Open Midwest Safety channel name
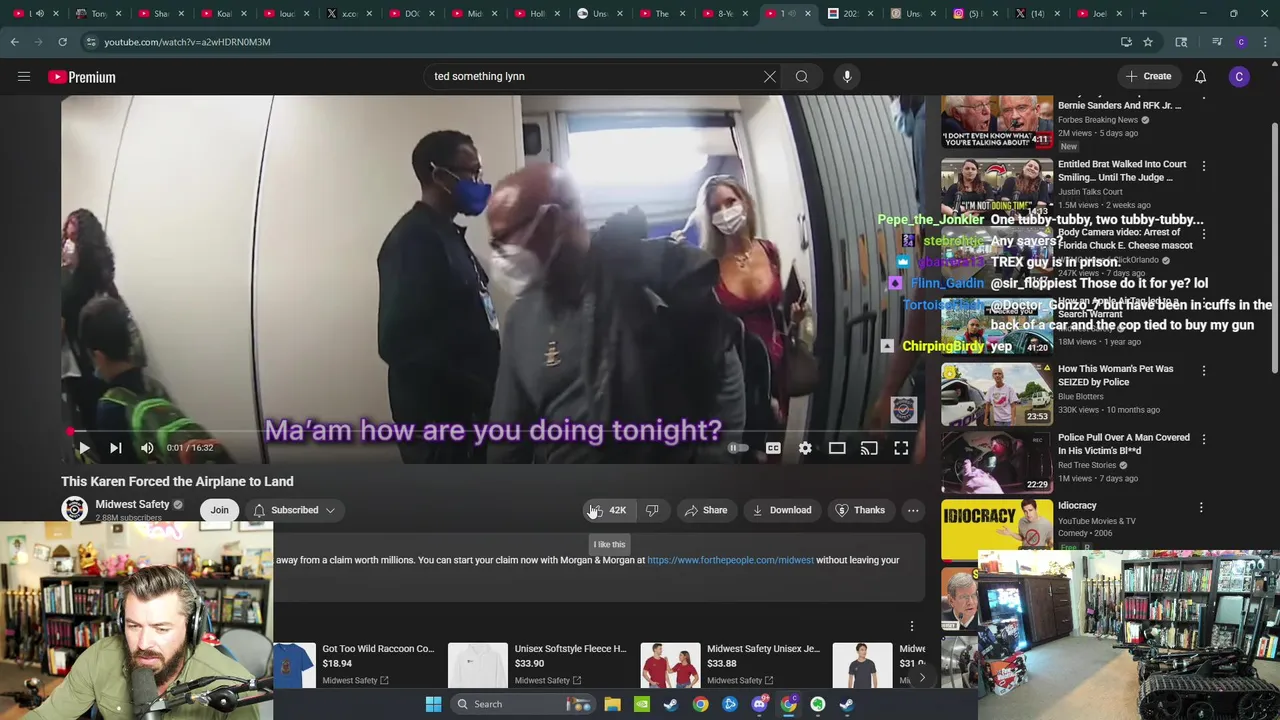 click(132, 504)
